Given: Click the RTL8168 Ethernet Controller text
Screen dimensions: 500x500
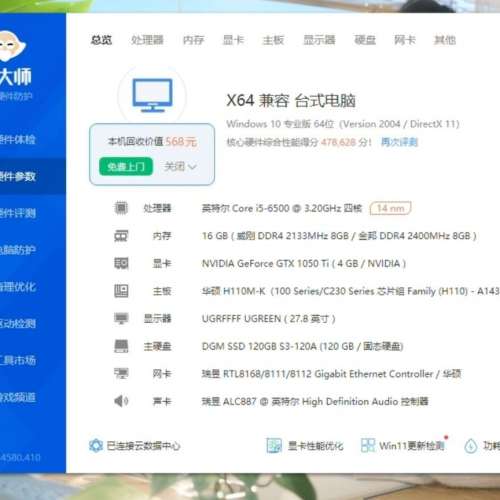Looking at the screenshot, I should point(331,374).
